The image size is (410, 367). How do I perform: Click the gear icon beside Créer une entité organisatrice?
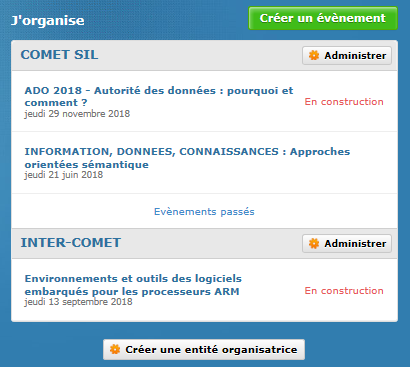point(115,349)
